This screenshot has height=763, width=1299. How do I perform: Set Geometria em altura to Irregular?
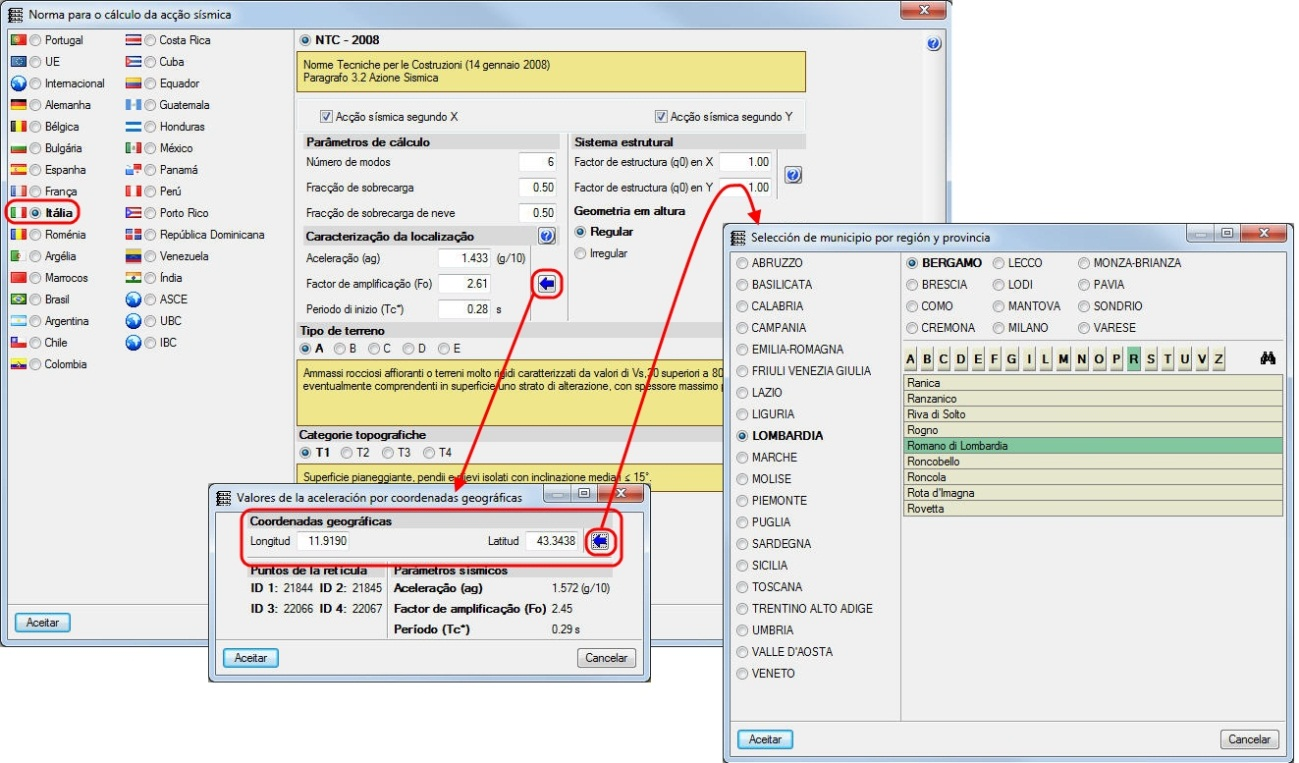click(x=581, y=254)
